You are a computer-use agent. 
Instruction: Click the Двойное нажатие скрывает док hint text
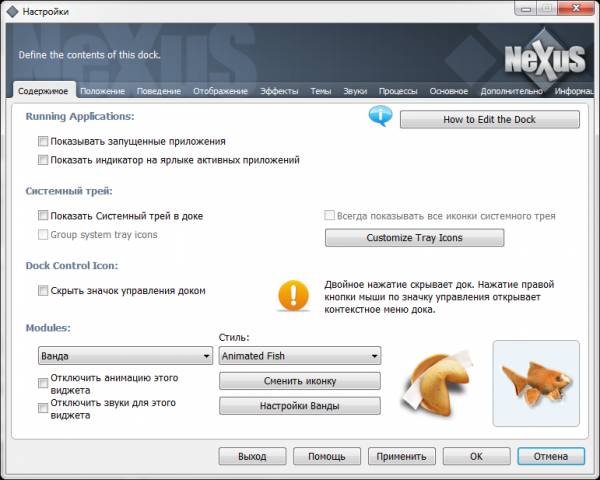[439, 297]
